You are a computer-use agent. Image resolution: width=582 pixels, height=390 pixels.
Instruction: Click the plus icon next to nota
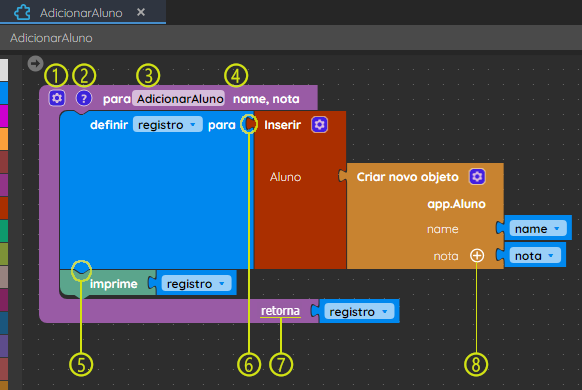[477, 255]
